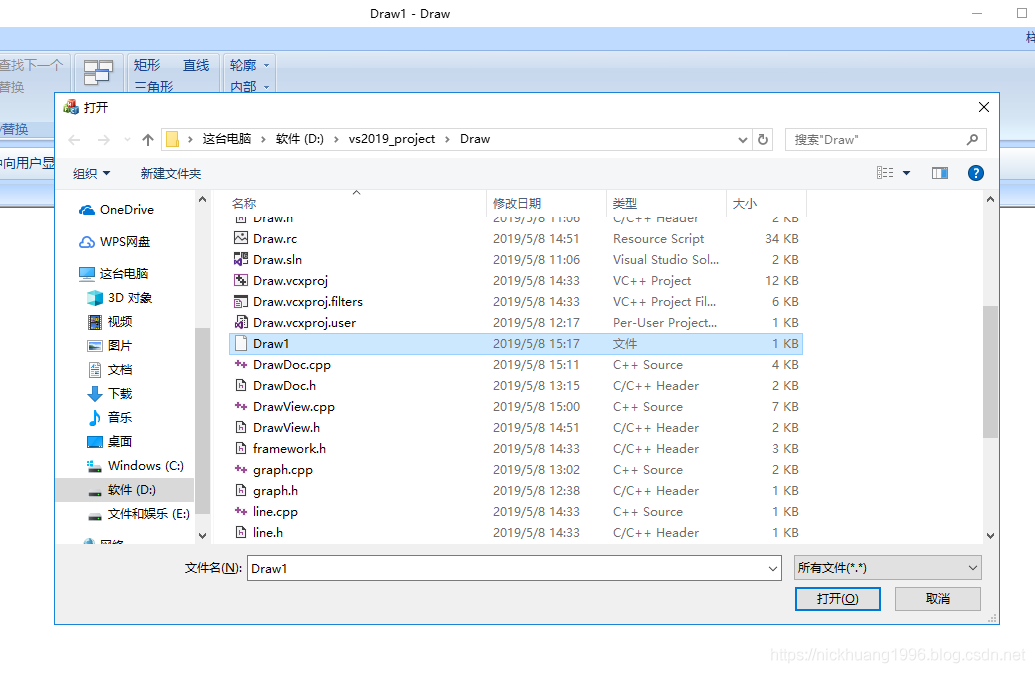Click the Back navigation arrow
1035x673 pixels.
[75, 140]
